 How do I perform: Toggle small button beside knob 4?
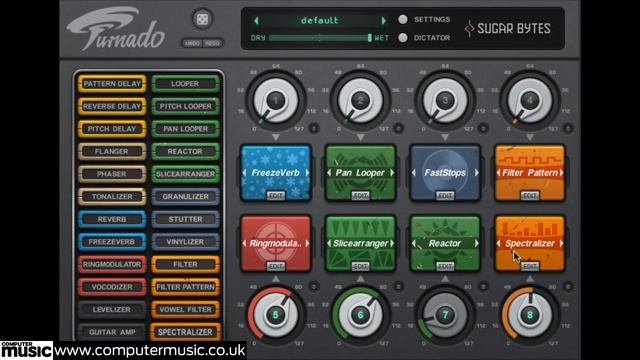(568, 128)
